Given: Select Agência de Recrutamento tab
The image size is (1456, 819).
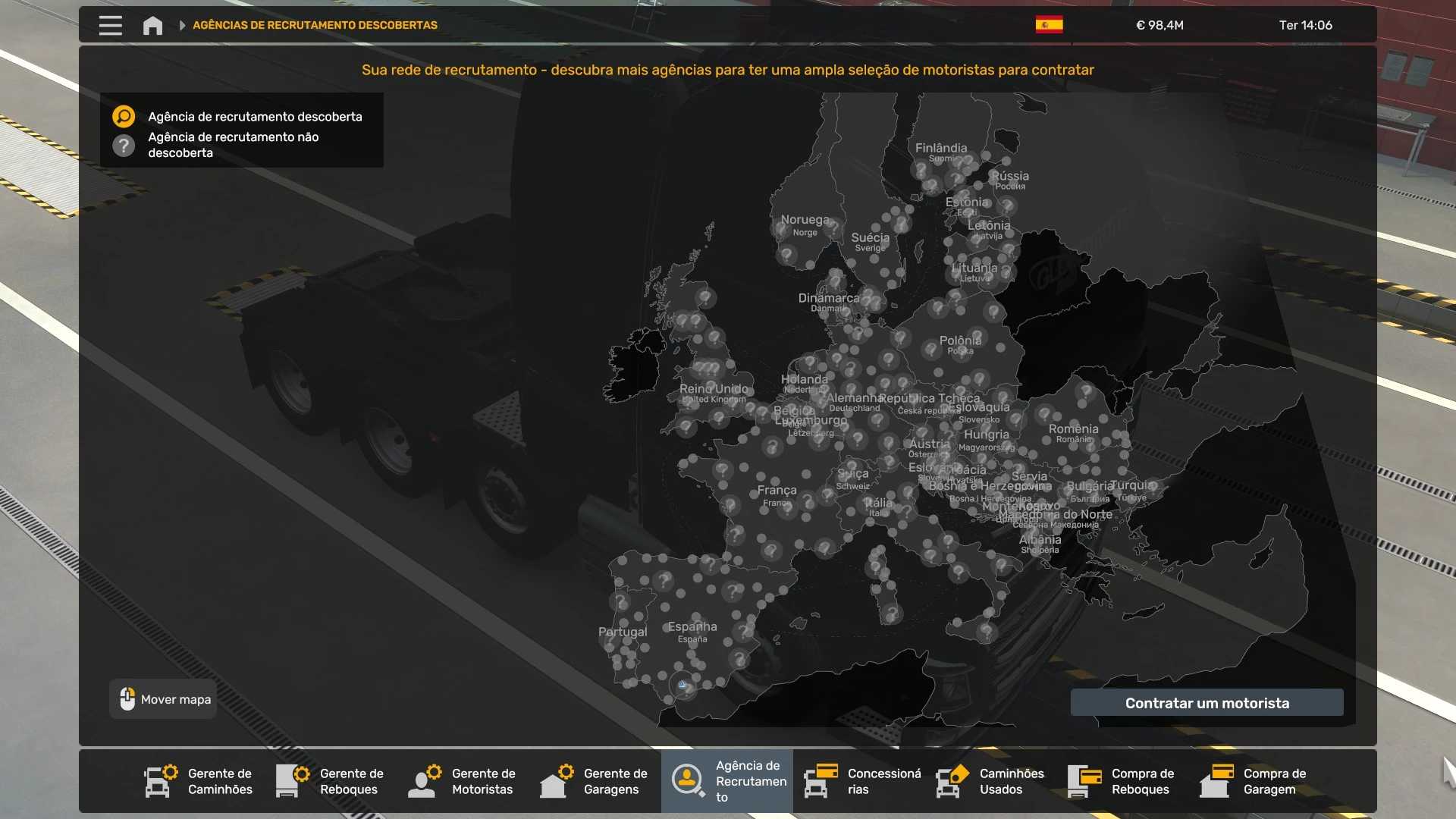Looking at the screenshot, I should point(727,781).
